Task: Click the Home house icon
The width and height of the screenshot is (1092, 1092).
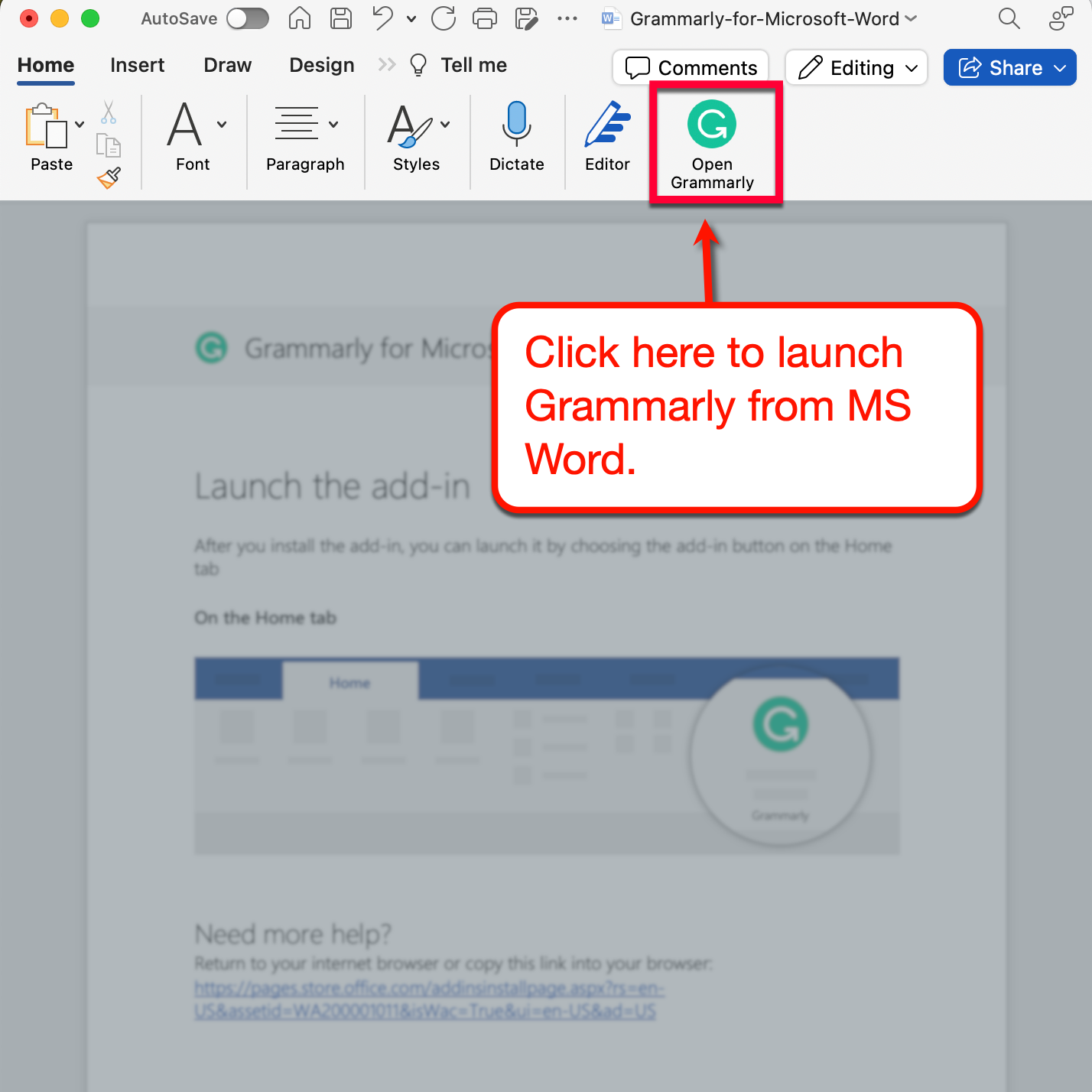Action: pyautogui.click(x=299, y=18)
